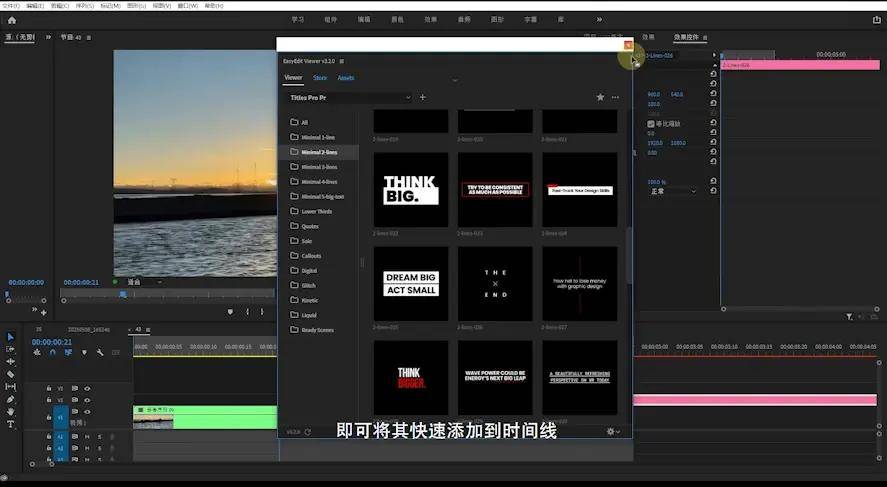Select the DREAM BIG ACT SMALL preset
The height and width of the screenshot is (487, 887).
pos(411,283)
